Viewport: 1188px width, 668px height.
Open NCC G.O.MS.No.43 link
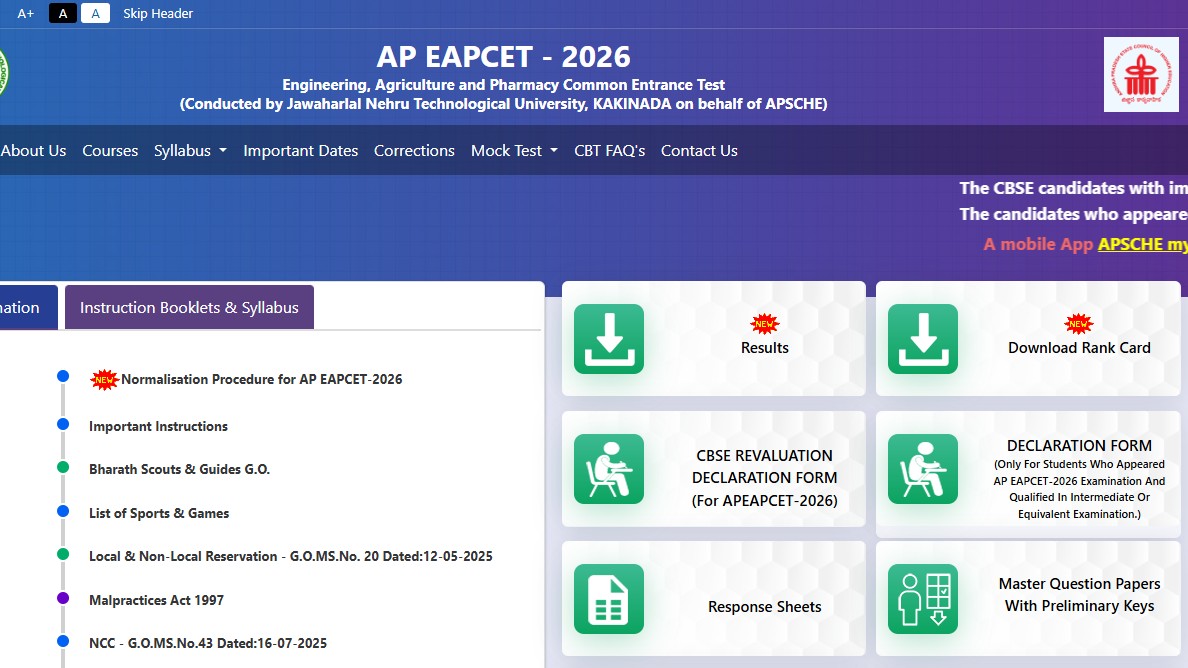pyautogui.click(x=208, y=644)
